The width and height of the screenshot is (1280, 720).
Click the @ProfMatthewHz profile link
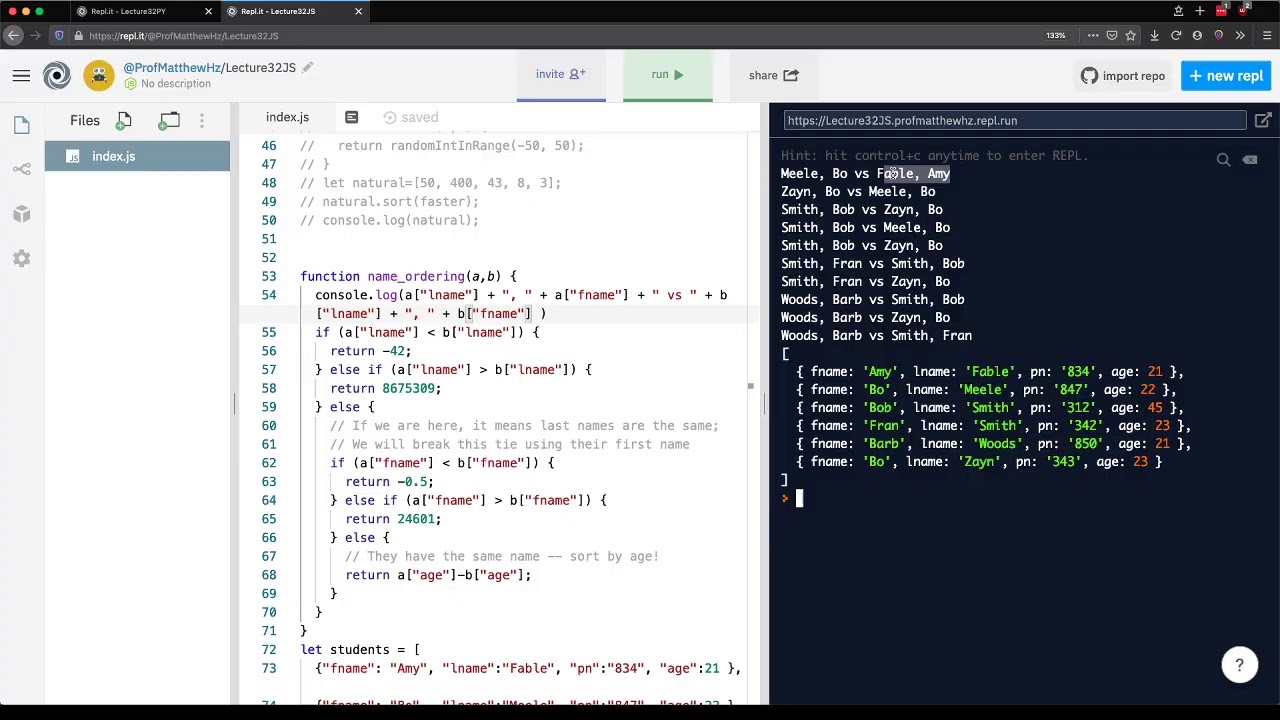tap(170, 67)
